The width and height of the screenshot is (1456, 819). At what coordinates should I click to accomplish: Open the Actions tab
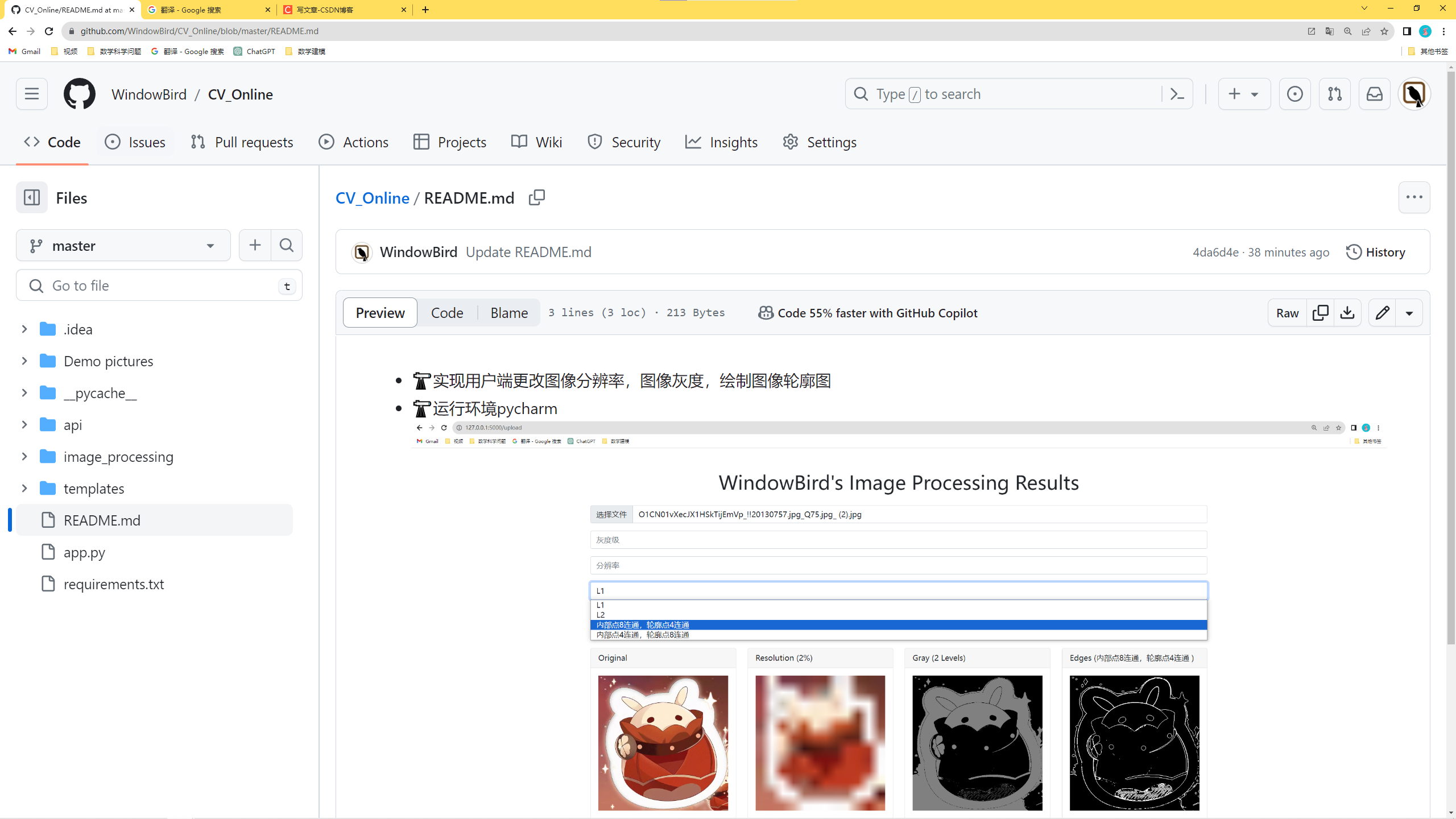(354, 142)
